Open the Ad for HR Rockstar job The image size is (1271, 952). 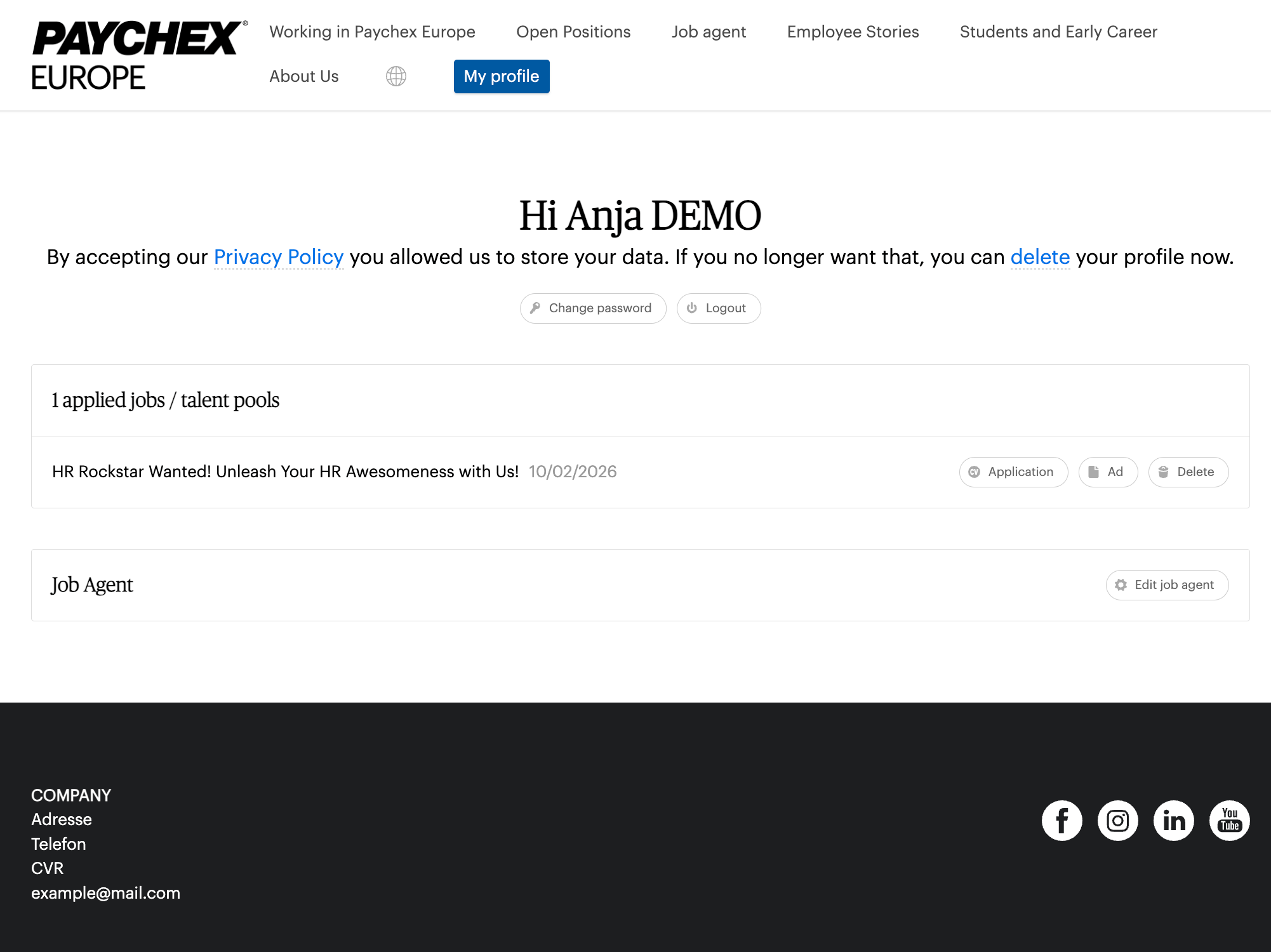(1108, 472)
